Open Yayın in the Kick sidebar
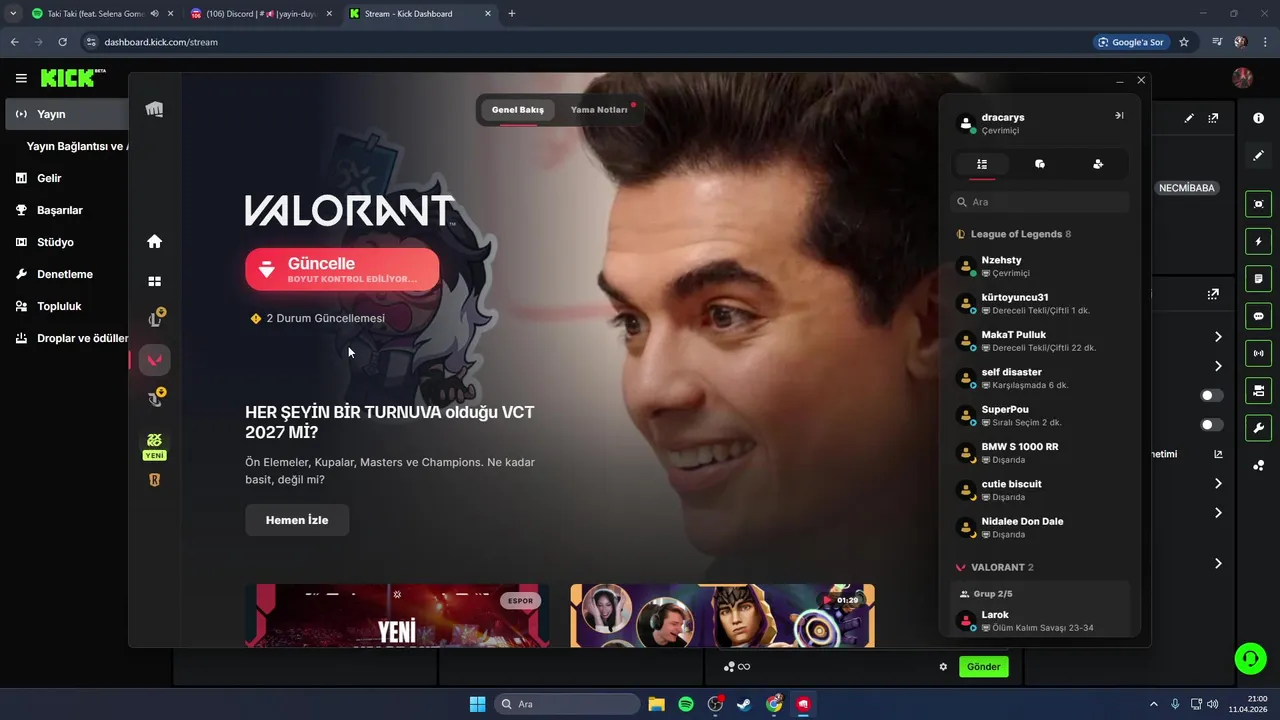 tap(66, 114)
